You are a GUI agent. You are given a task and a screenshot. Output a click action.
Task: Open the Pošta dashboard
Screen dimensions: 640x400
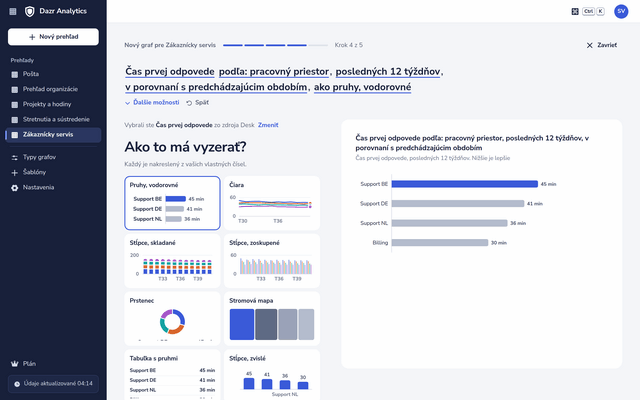click(53, 74)
